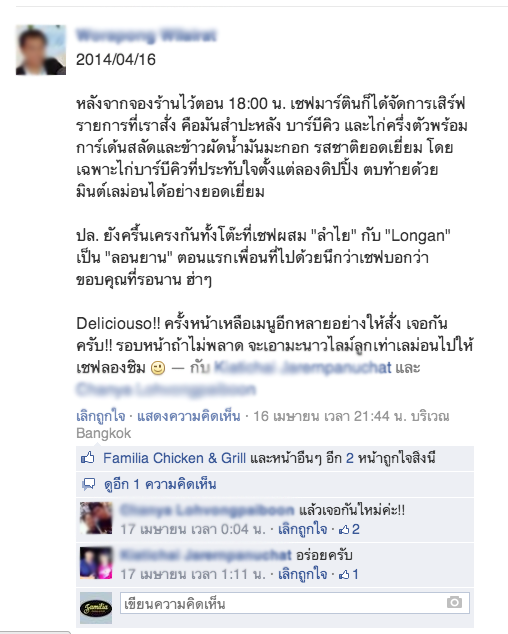This screenshot has width=508, height=634.
Task: Open the post author's profile picture
Action: (41, 50)
